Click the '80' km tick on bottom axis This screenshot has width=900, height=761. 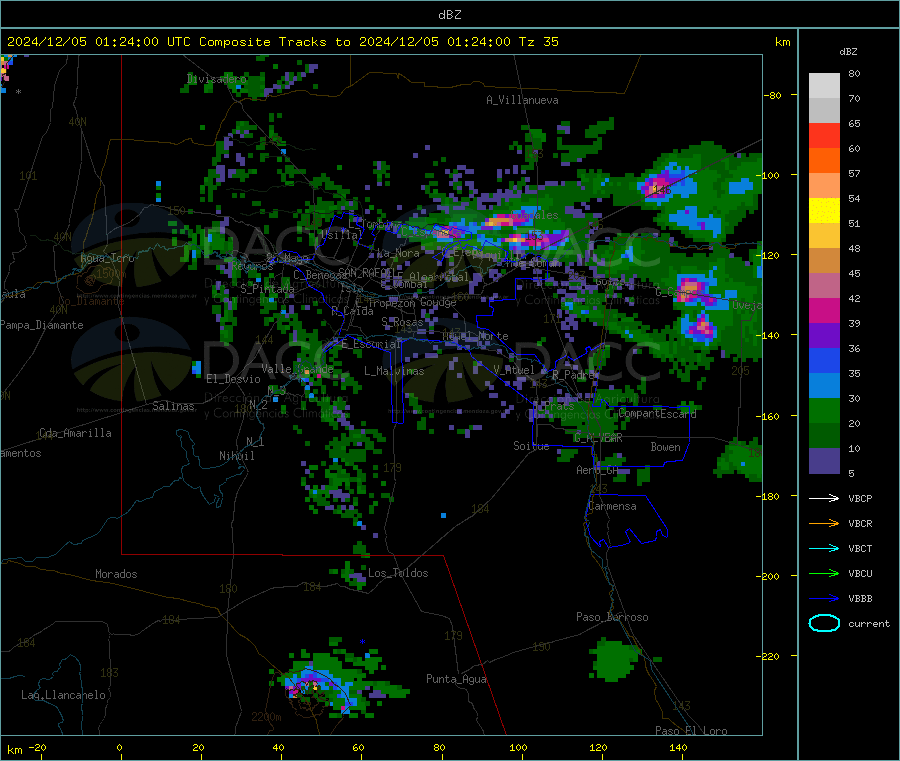(439, 747)
